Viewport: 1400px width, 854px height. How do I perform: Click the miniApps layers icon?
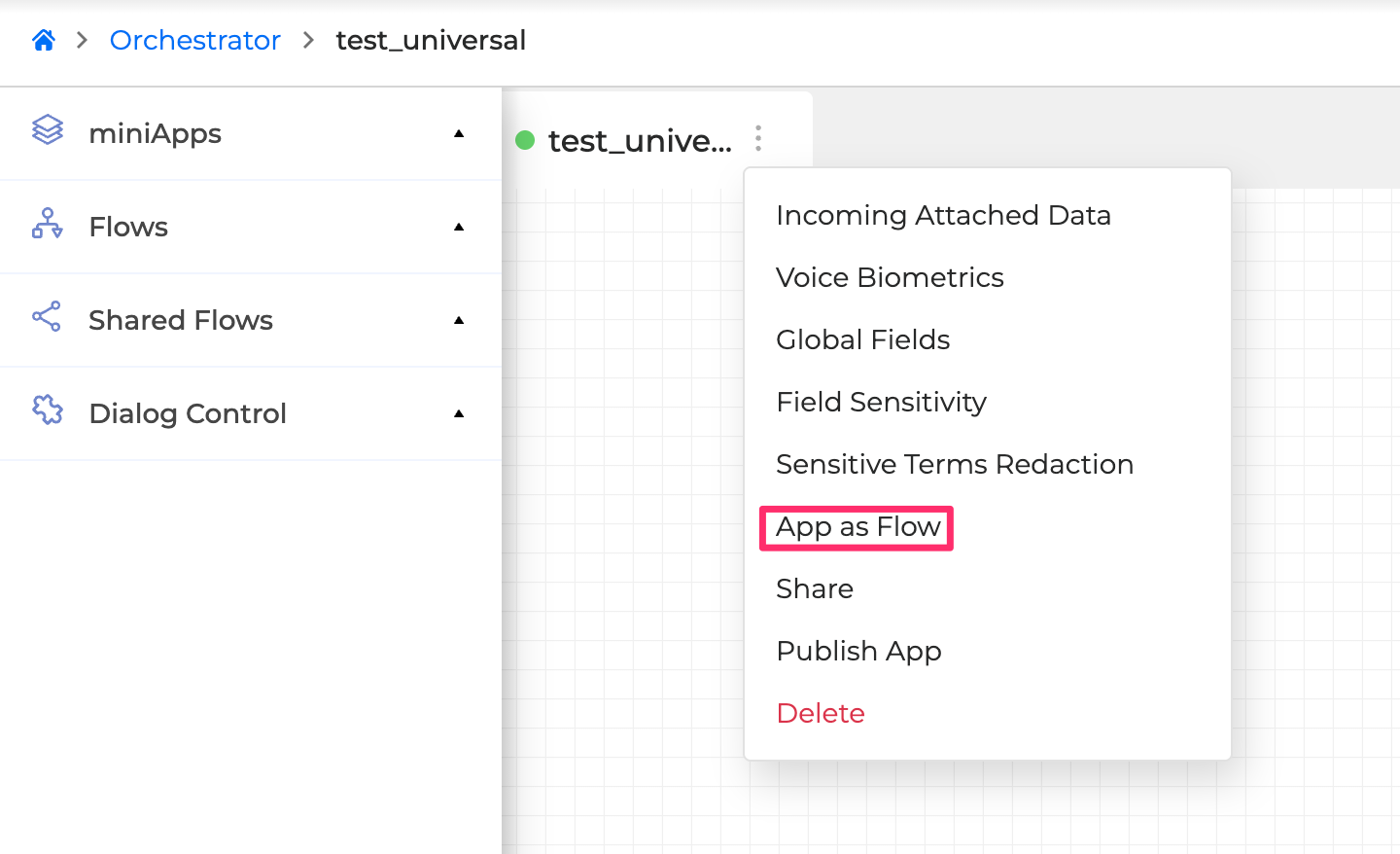48,129
